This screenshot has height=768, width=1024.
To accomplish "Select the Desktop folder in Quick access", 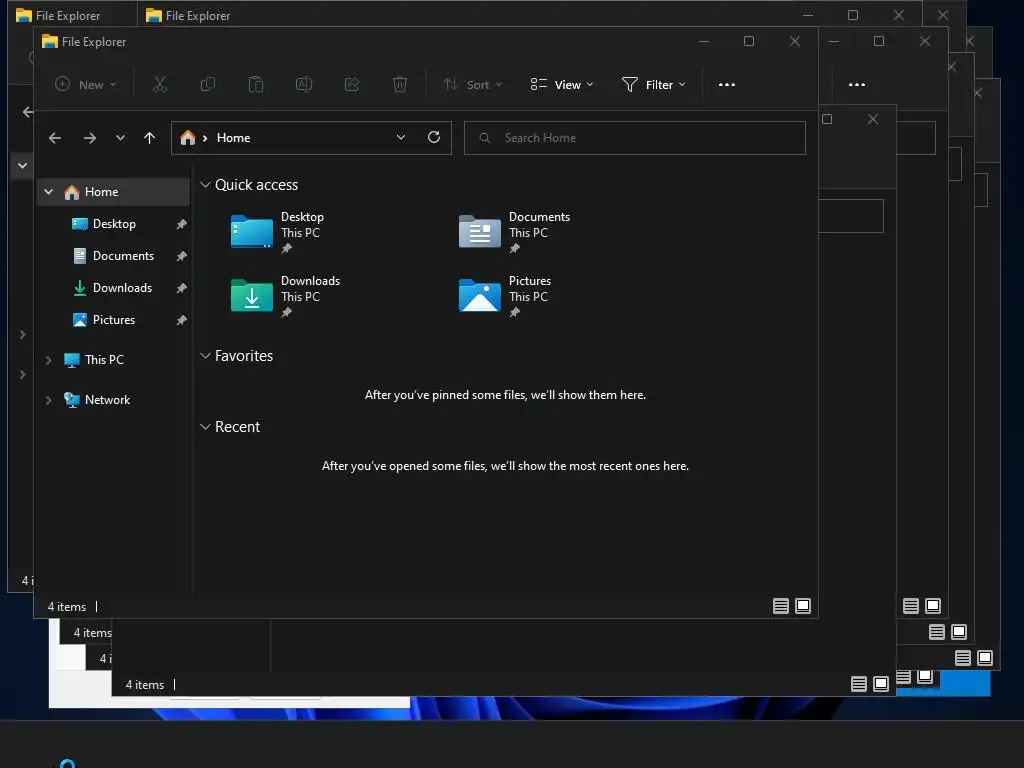I will coord(278,232).
